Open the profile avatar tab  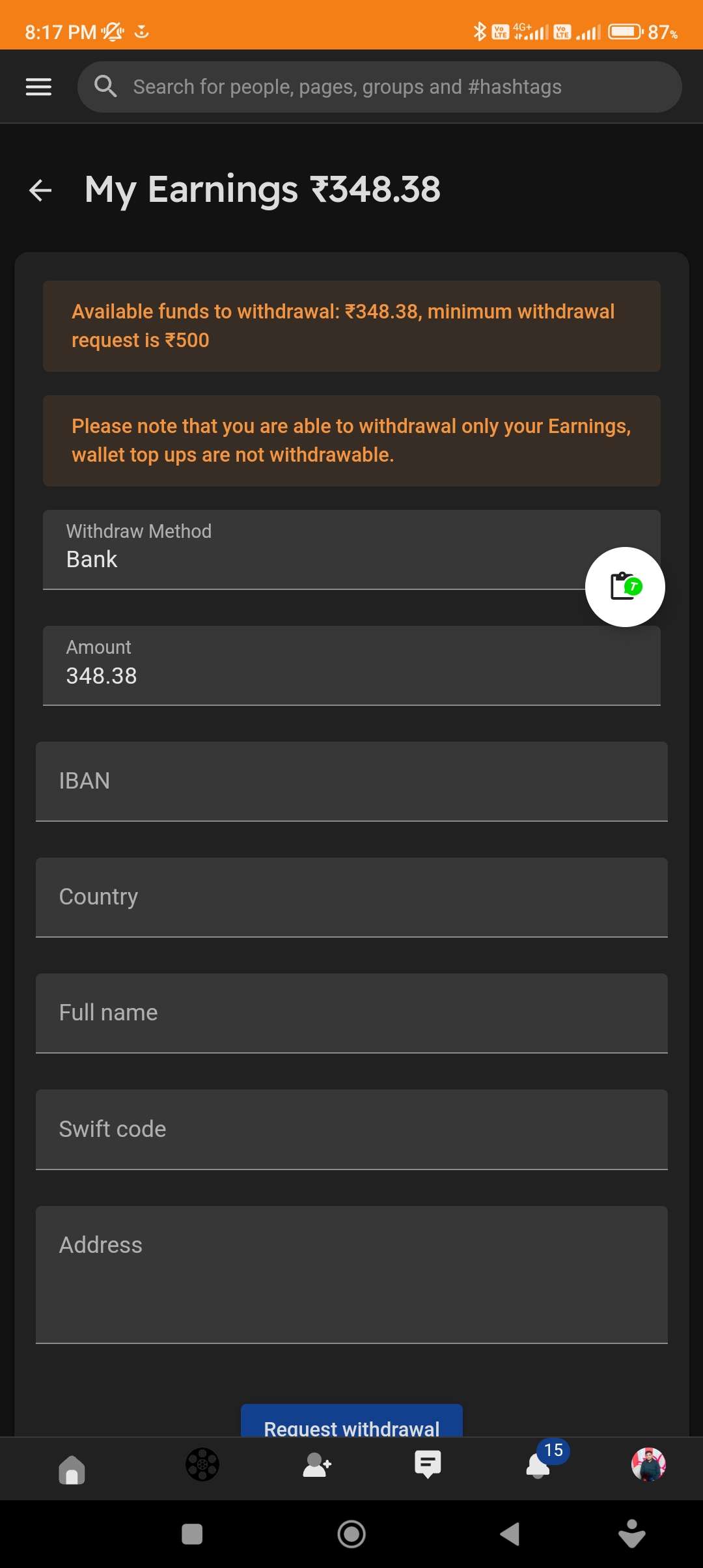pyautogui.click(x=648, y=1465)
